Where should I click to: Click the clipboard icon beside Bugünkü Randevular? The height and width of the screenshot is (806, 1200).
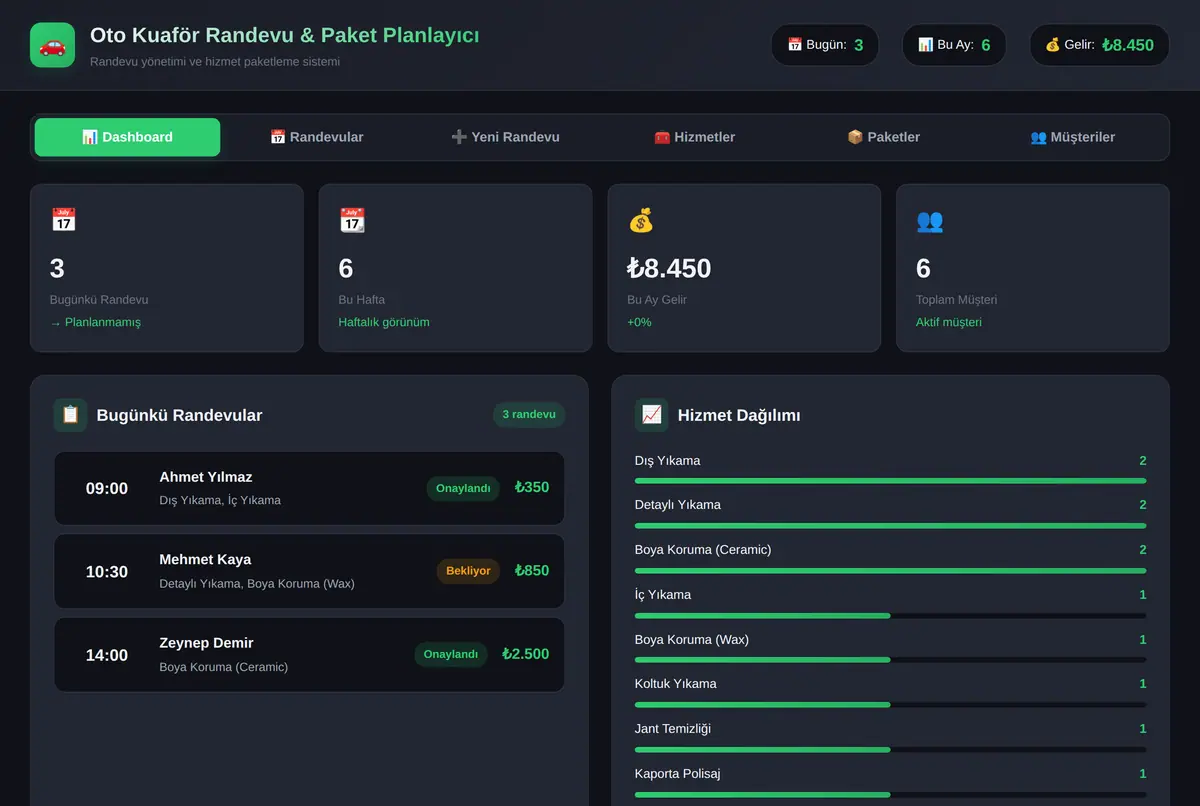point(70,415)
